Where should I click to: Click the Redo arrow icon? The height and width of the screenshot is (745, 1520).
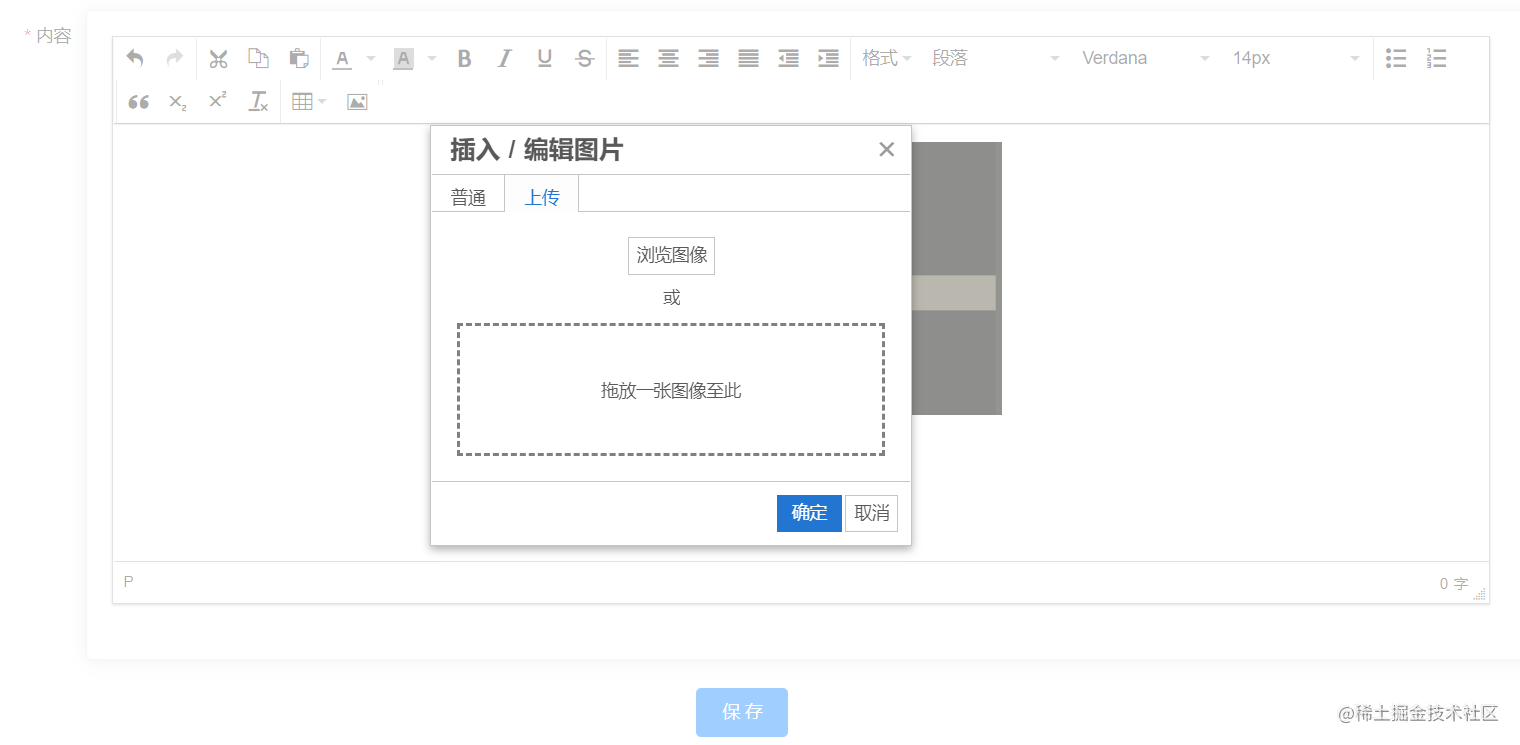[175, 58]
